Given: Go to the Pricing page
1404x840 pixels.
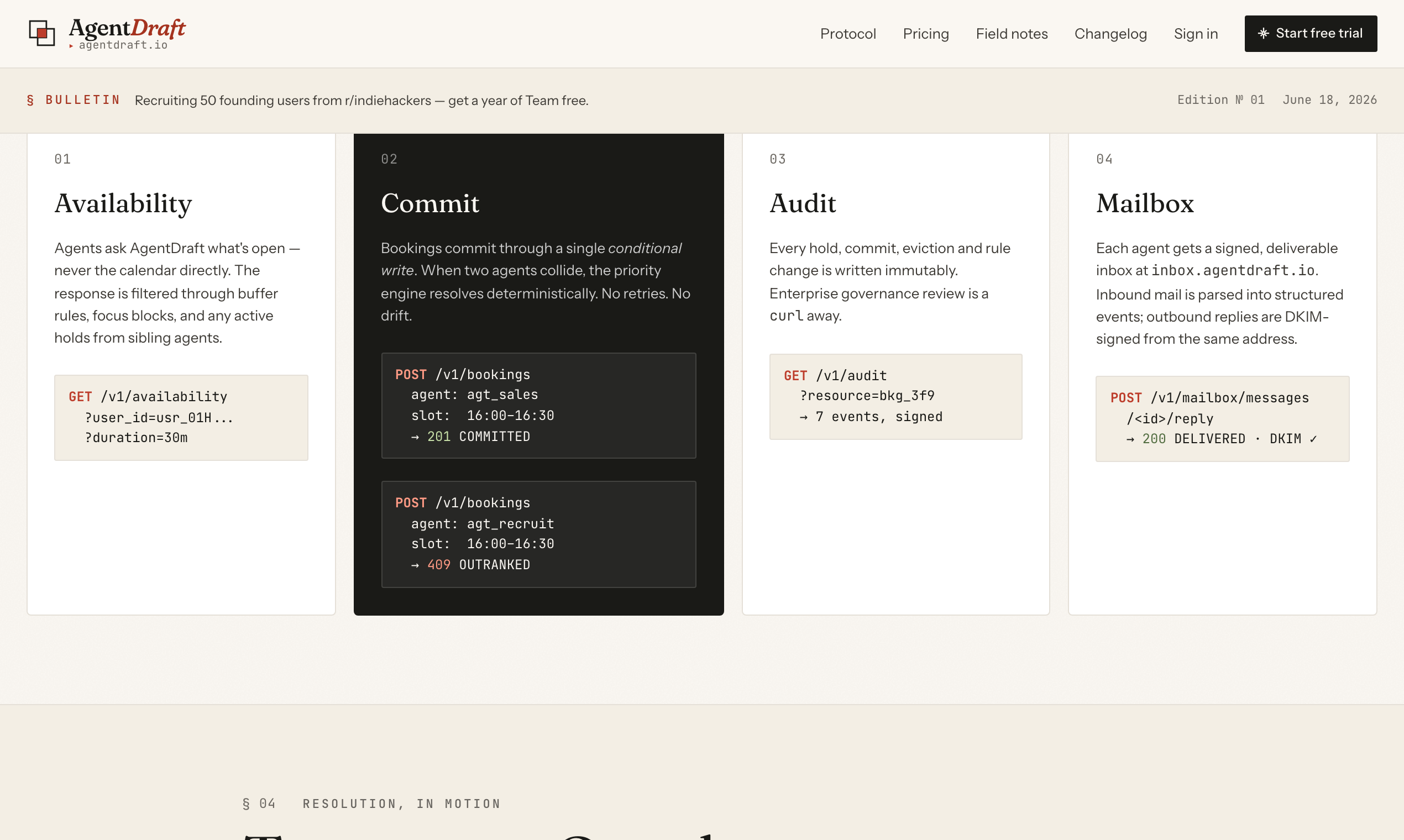Looking at the screenshot, I should point(926,34).
